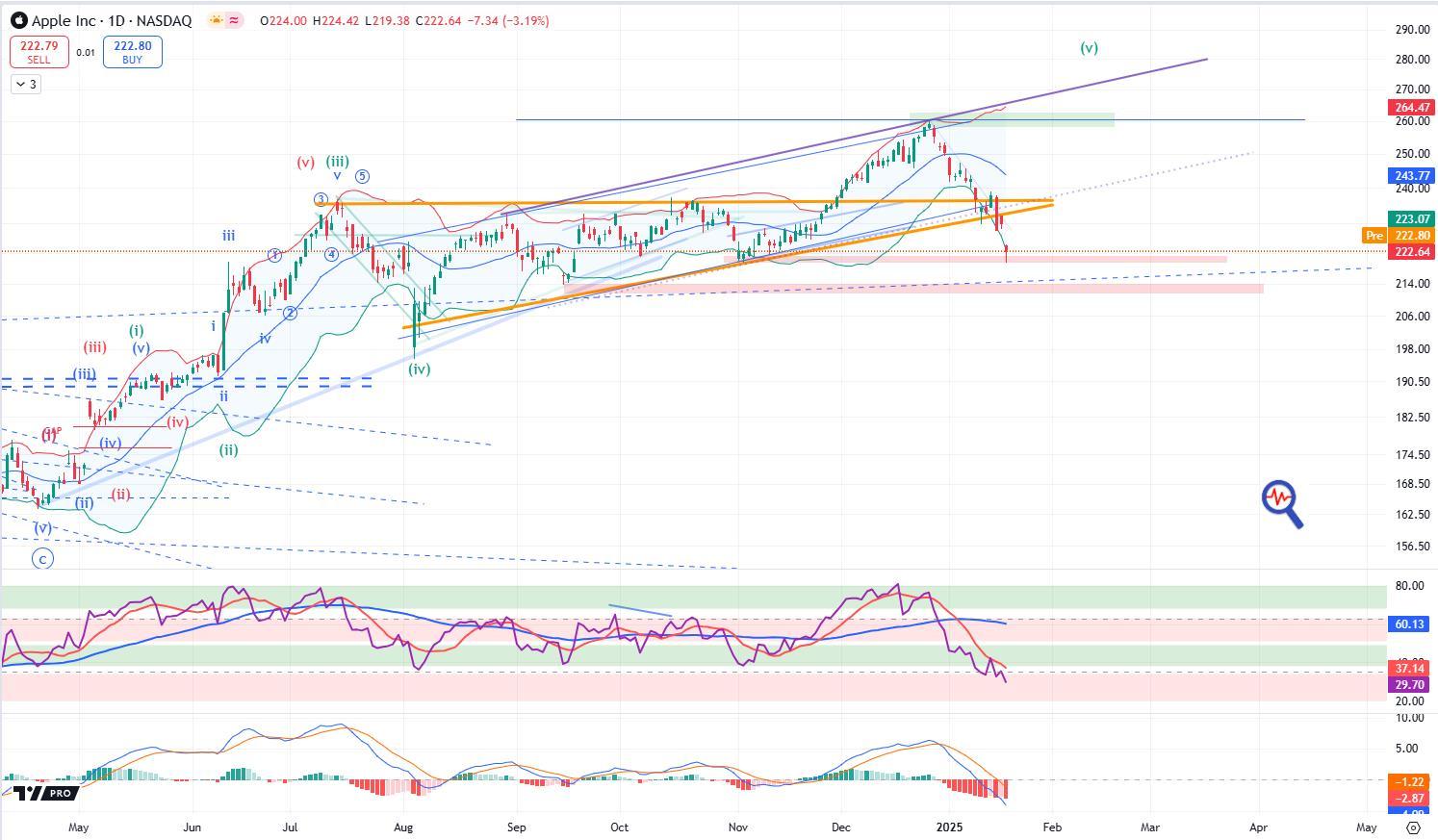Open the Apple Inc · 1D · NASDAQ symbol title
Image resolution: width=1438 pixels, height=840 pixels.
[x=112, y=20]
